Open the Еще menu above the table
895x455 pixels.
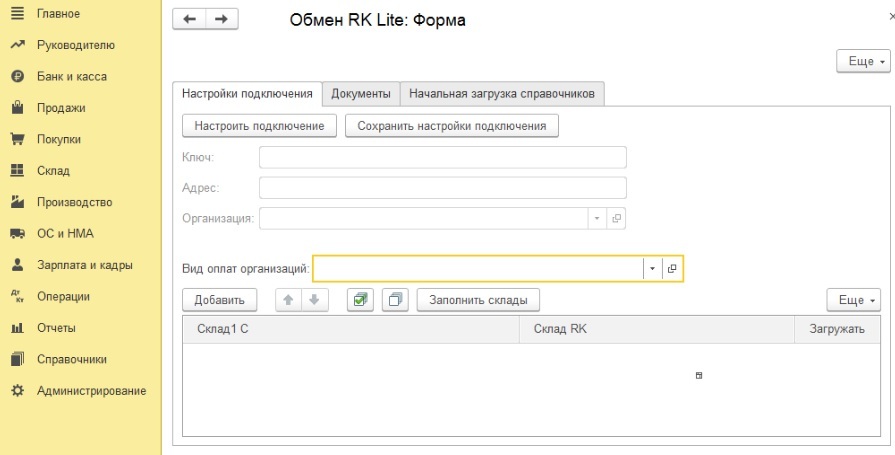pyautogui.click(x=853, y=300)
